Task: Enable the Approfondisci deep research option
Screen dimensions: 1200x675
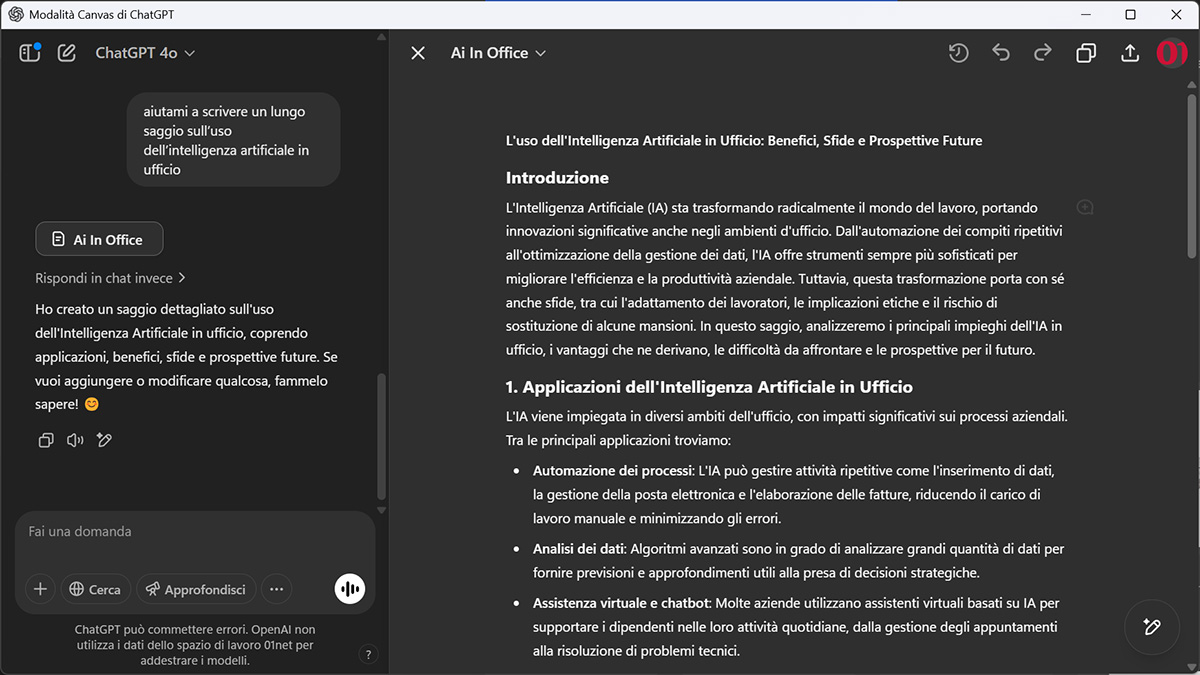Action: click(x=196, y=589)
